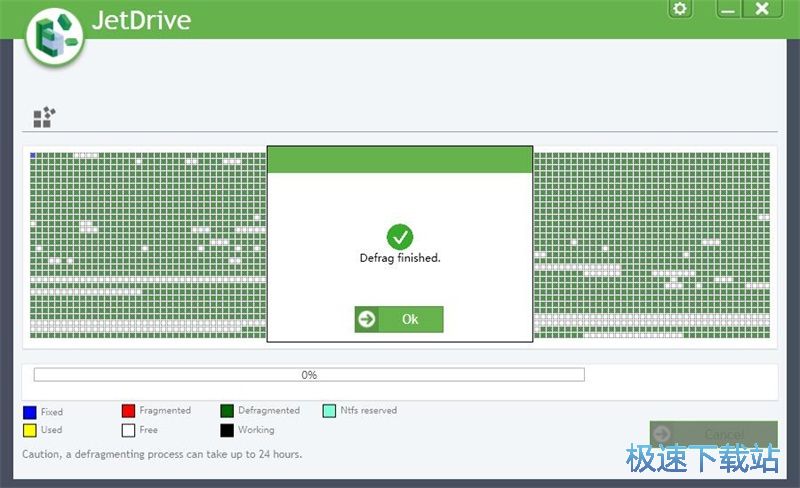Click the JetDrive logo icon
Image resolution: width=800 pixels, height=488 pixels.
pos(55,38)
